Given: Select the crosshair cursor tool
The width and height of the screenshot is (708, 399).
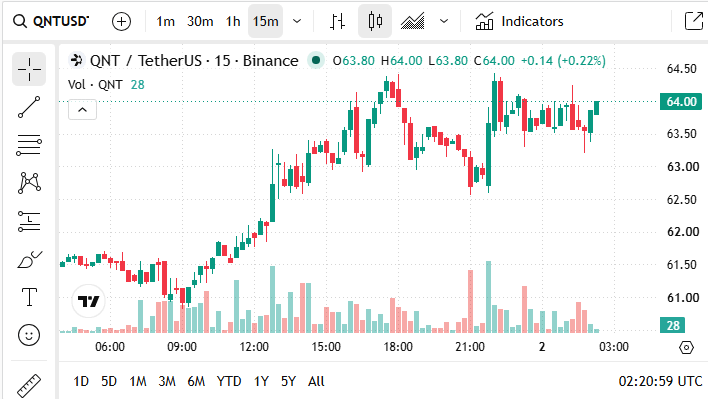Looking at the screenshot, I should 29,69.
